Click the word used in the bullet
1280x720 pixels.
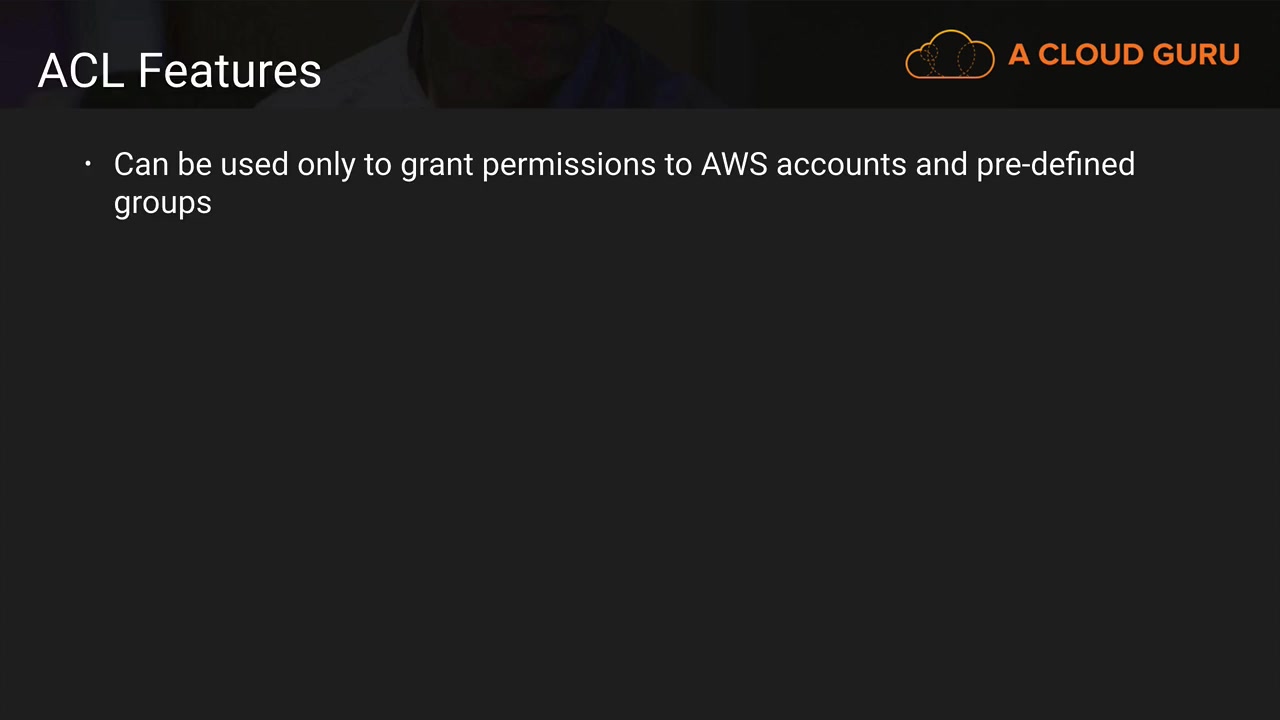pyautogui.click(x=254, y=164)
